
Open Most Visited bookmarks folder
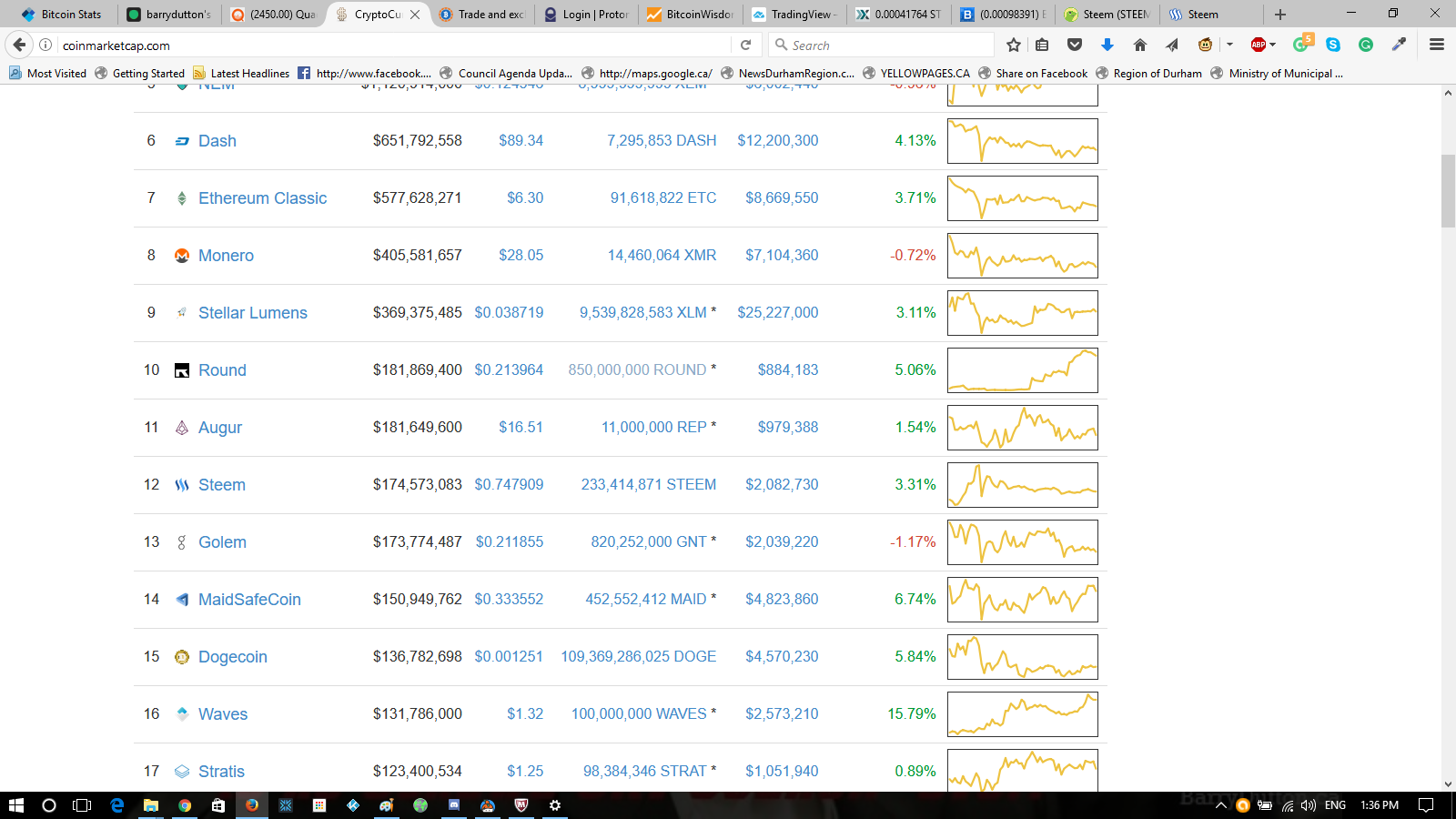pos(48,74)
